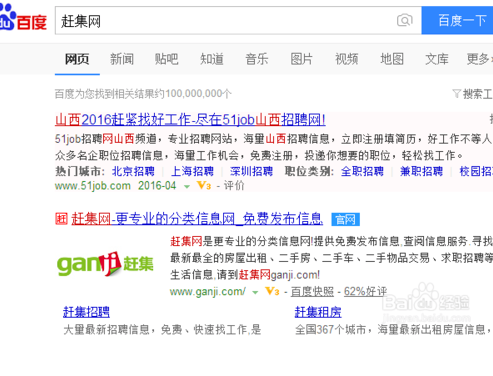Select the 网页 tab
Screen dimensions: 493x376
[77, 59]
